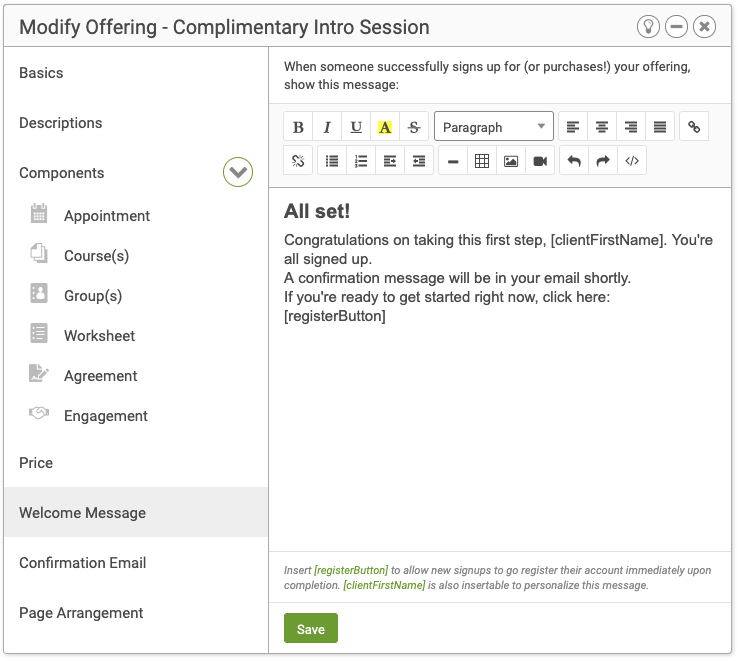739x661 pixels.
Task: Open the Paragraph style dropdown
Action: point(493,126)
